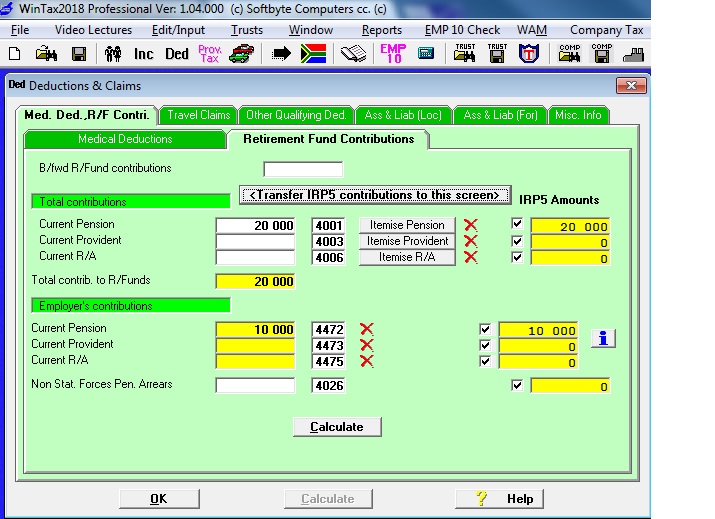Toggle IRP5 checkbox in 4472 employer row
Screen dimensions: 715x519
click(485, 329)
